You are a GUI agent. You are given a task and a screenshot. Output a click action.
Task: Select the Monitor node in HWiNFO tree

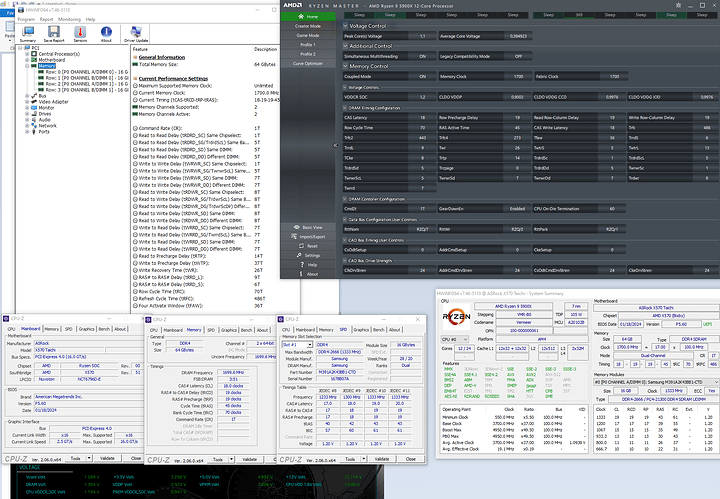pyautogui.click(x=46, y=108)
